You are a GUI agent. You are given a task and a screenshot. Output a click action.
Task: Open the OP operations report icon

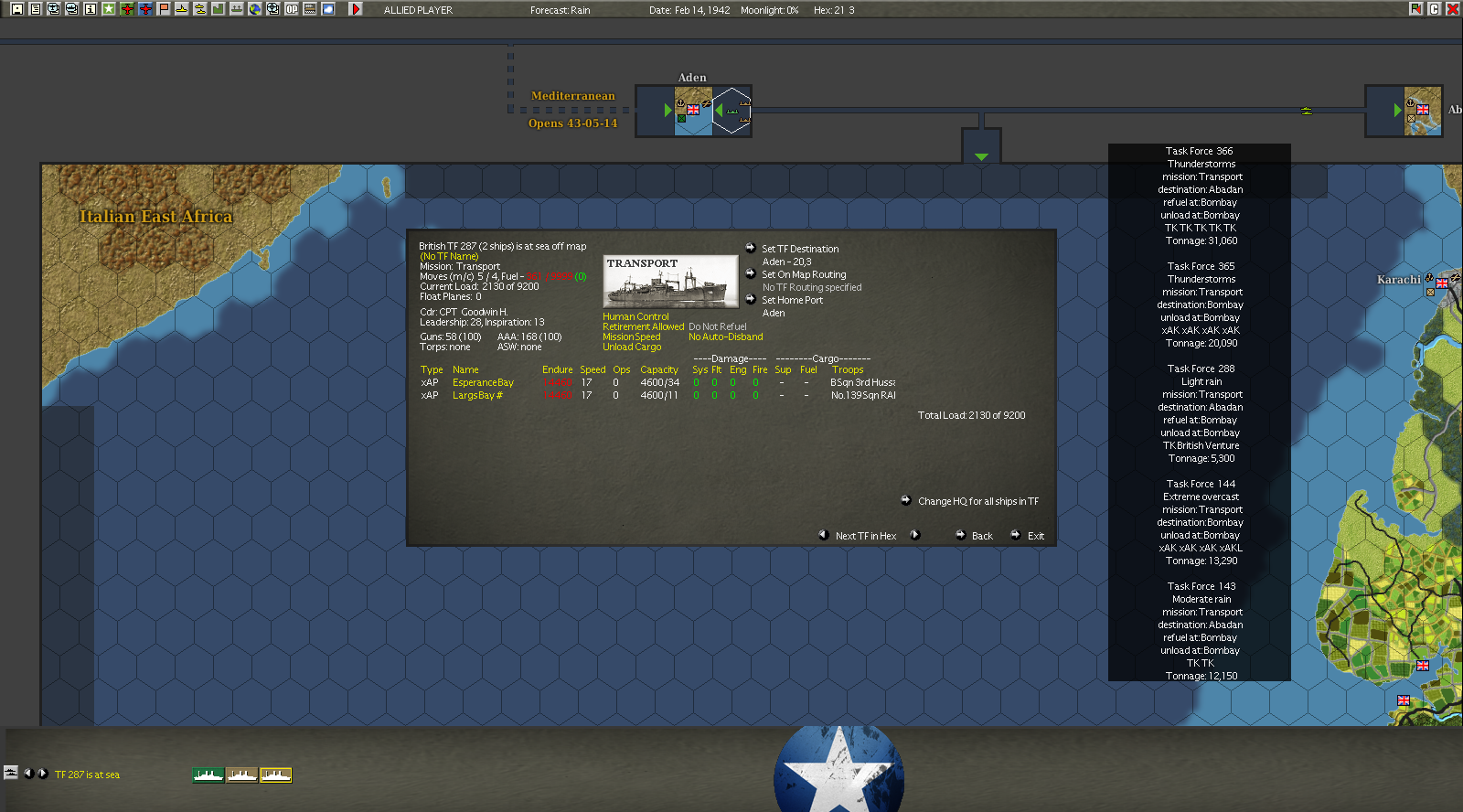pyautogui.click(x=292, y=9)
